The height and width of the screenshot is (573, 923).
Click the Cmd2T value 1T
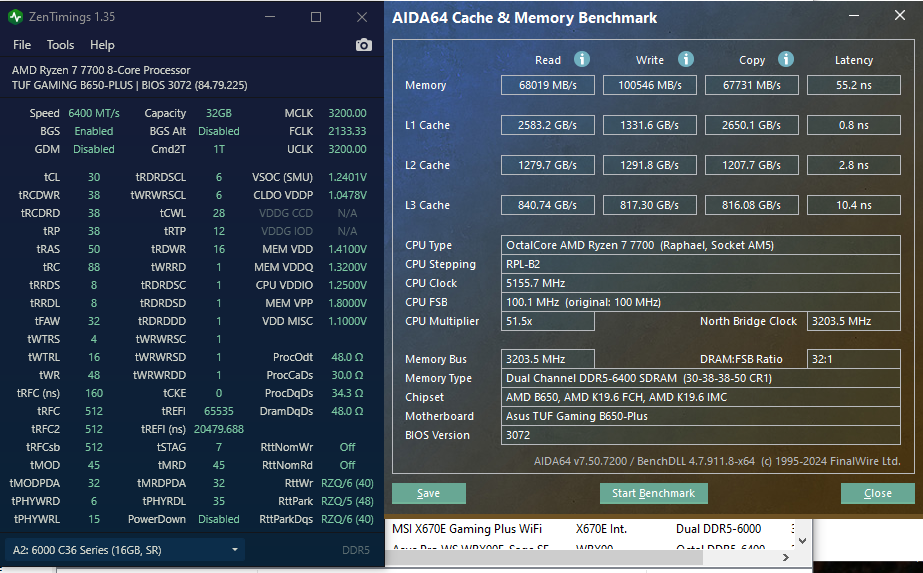click(218, 149)
